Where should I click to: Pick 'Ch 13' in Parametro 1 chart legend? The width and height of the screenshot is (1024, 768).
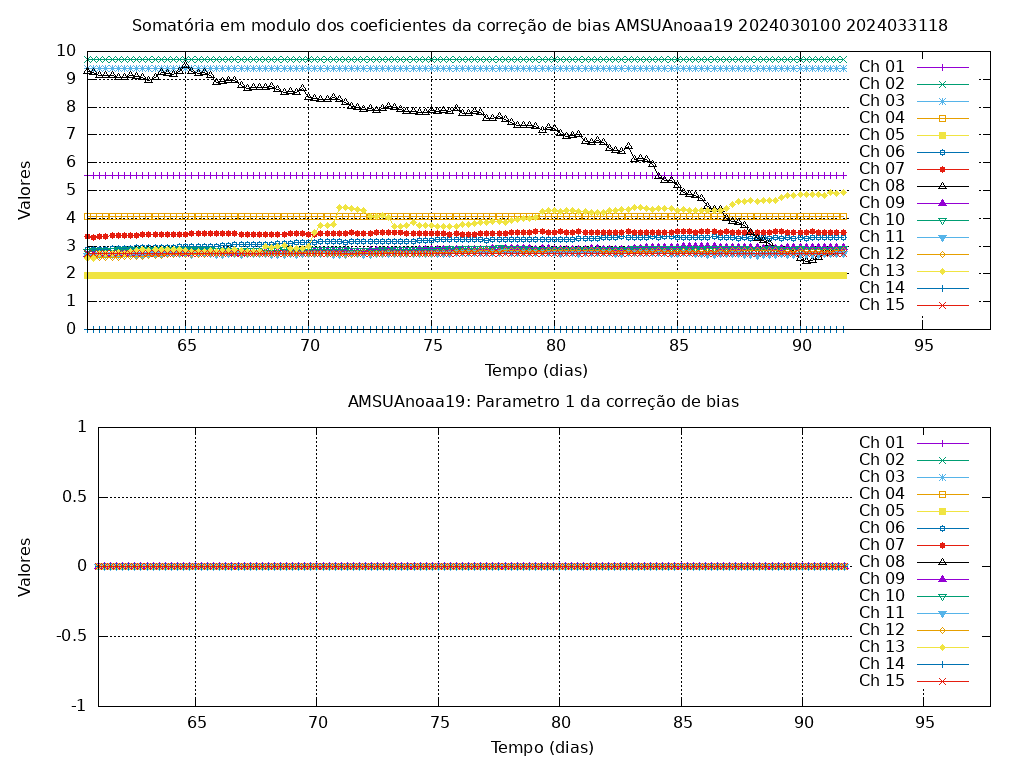[x=882, y=647]
